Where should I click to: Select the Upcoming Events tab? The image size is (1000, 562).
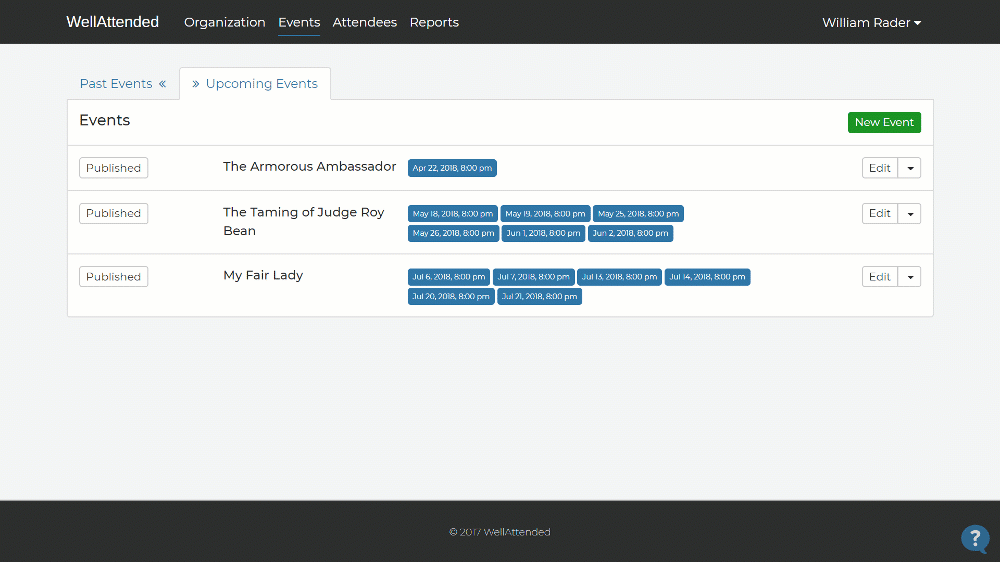[x=255, y=84]
